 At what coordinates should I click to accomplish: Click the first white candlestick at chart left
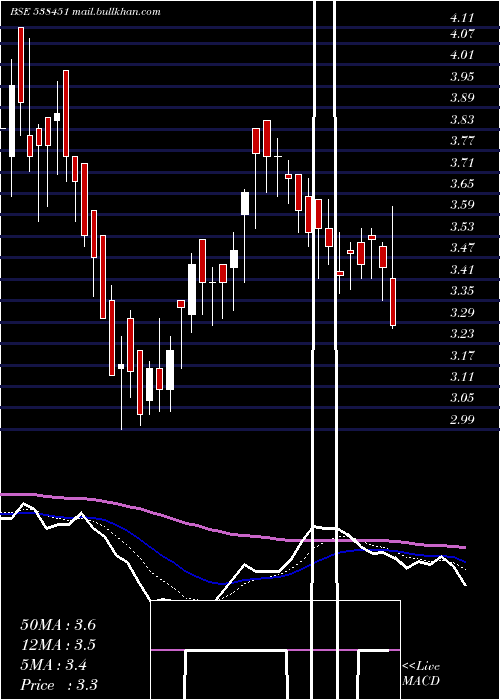pyautogui.click(x=12, y=121)
